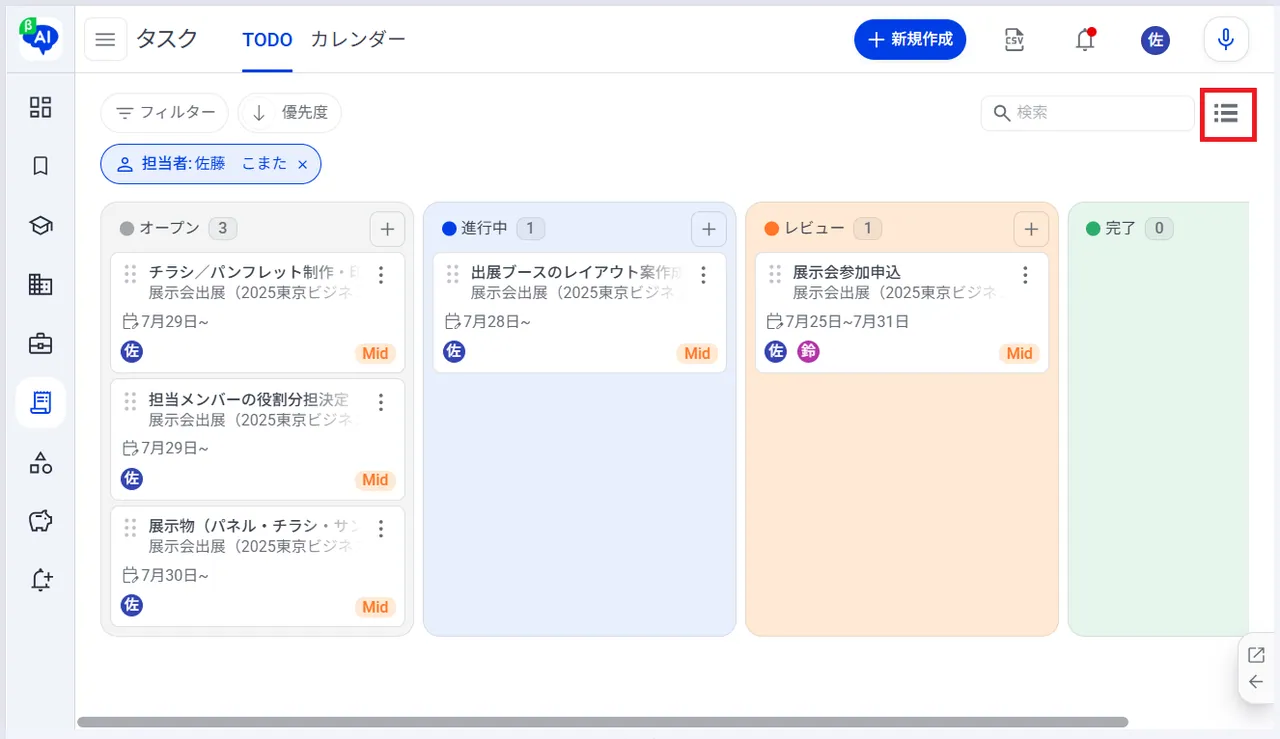Open the hamburger menu button
The height and width of the screenshot is (739, 1280).
point(105,40)
